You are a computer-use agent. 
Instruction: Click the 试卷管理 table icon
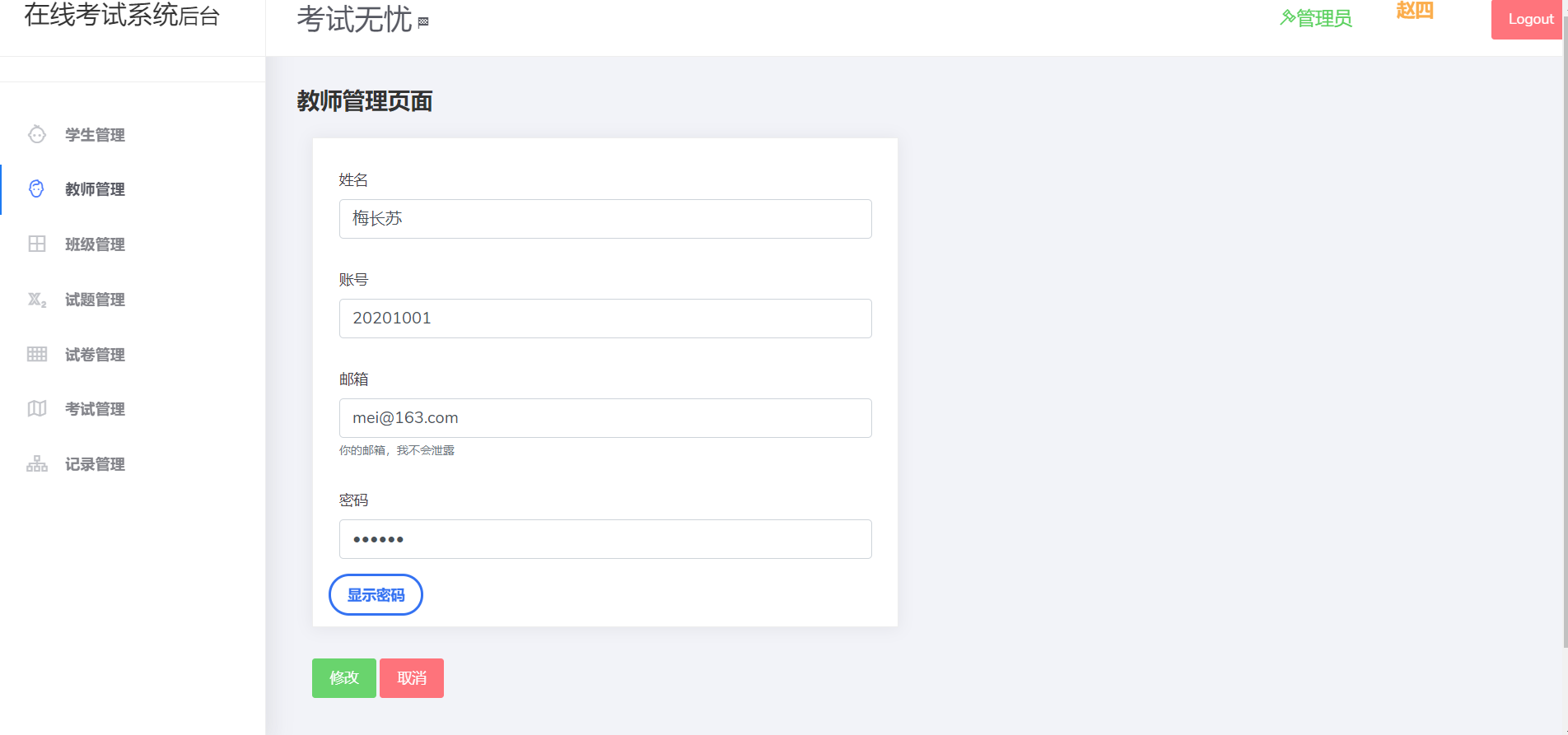37,354
